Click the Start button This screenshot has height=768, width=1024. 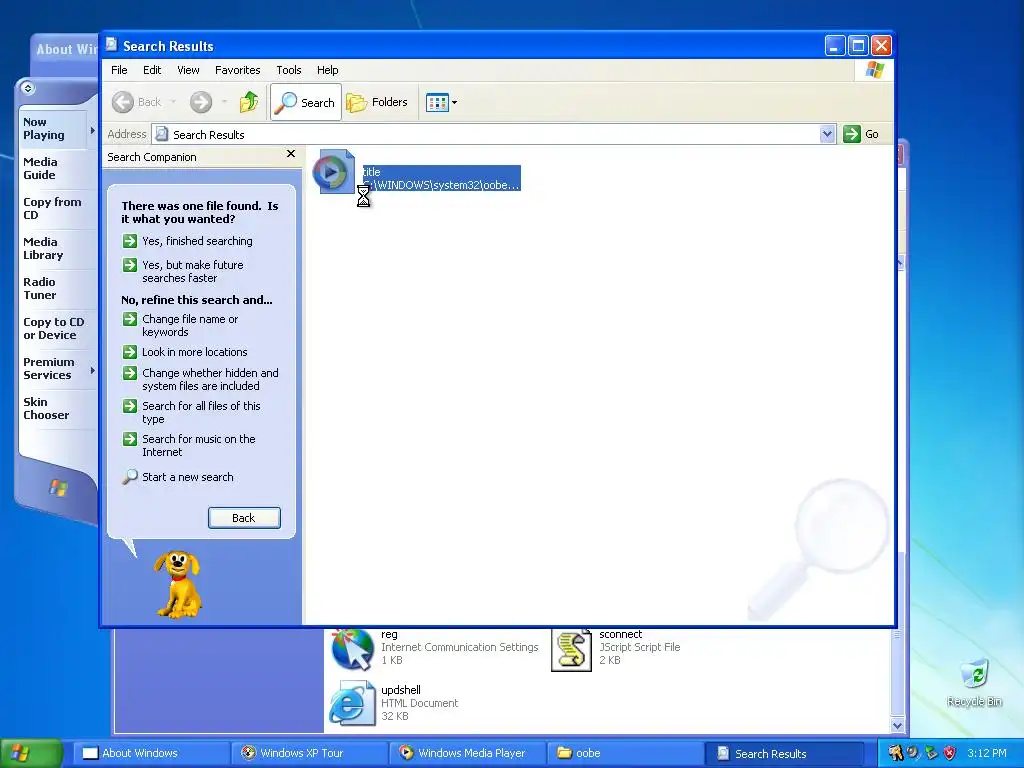click(31, 753)
